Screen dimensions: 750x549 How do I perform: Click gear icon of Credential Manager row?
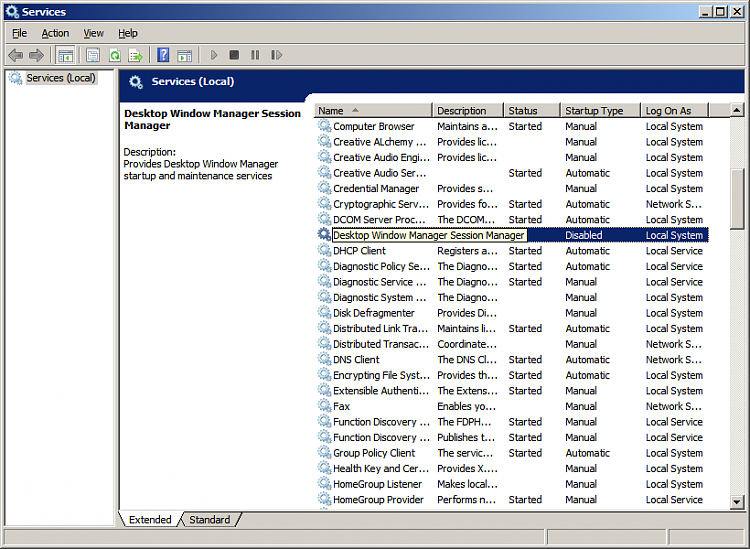pos(324,188)
